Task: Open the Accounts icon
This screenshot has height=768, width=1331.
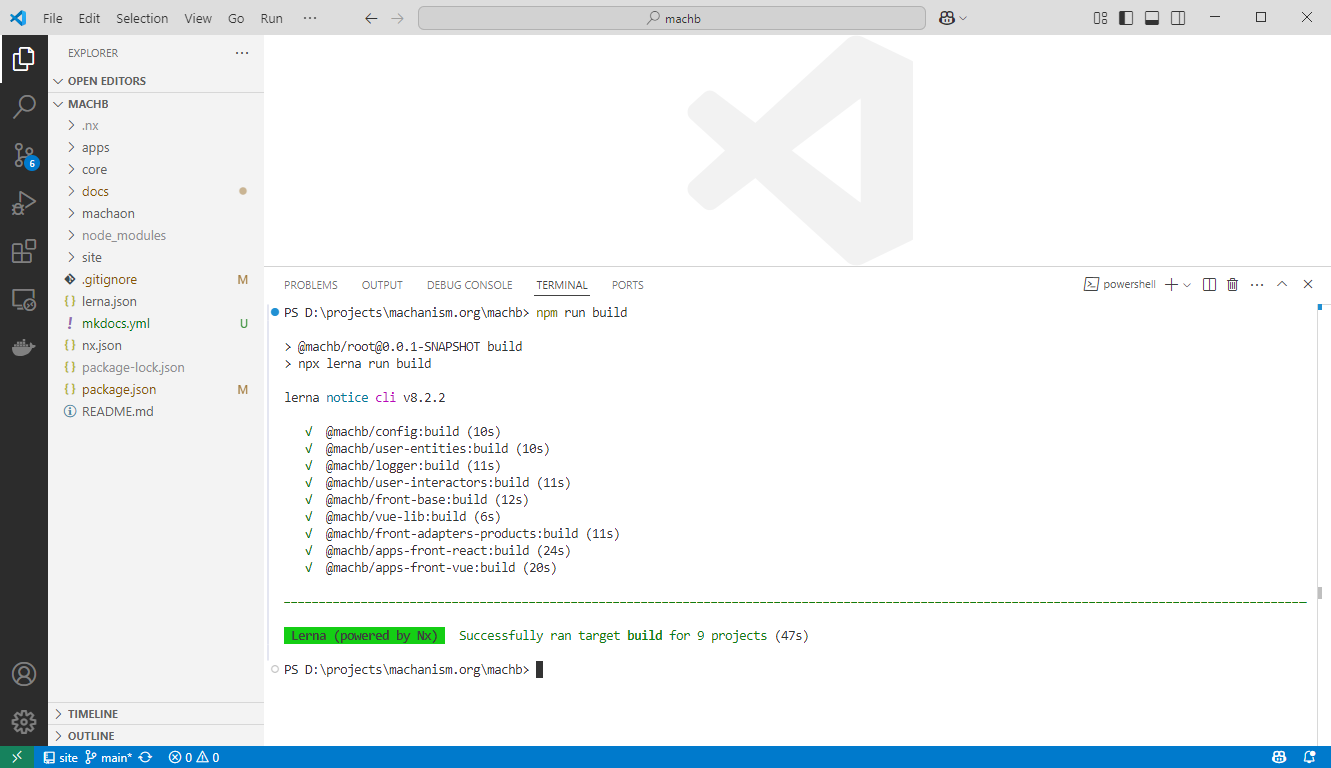Action: pyautogui.click(x=24, y=674)
